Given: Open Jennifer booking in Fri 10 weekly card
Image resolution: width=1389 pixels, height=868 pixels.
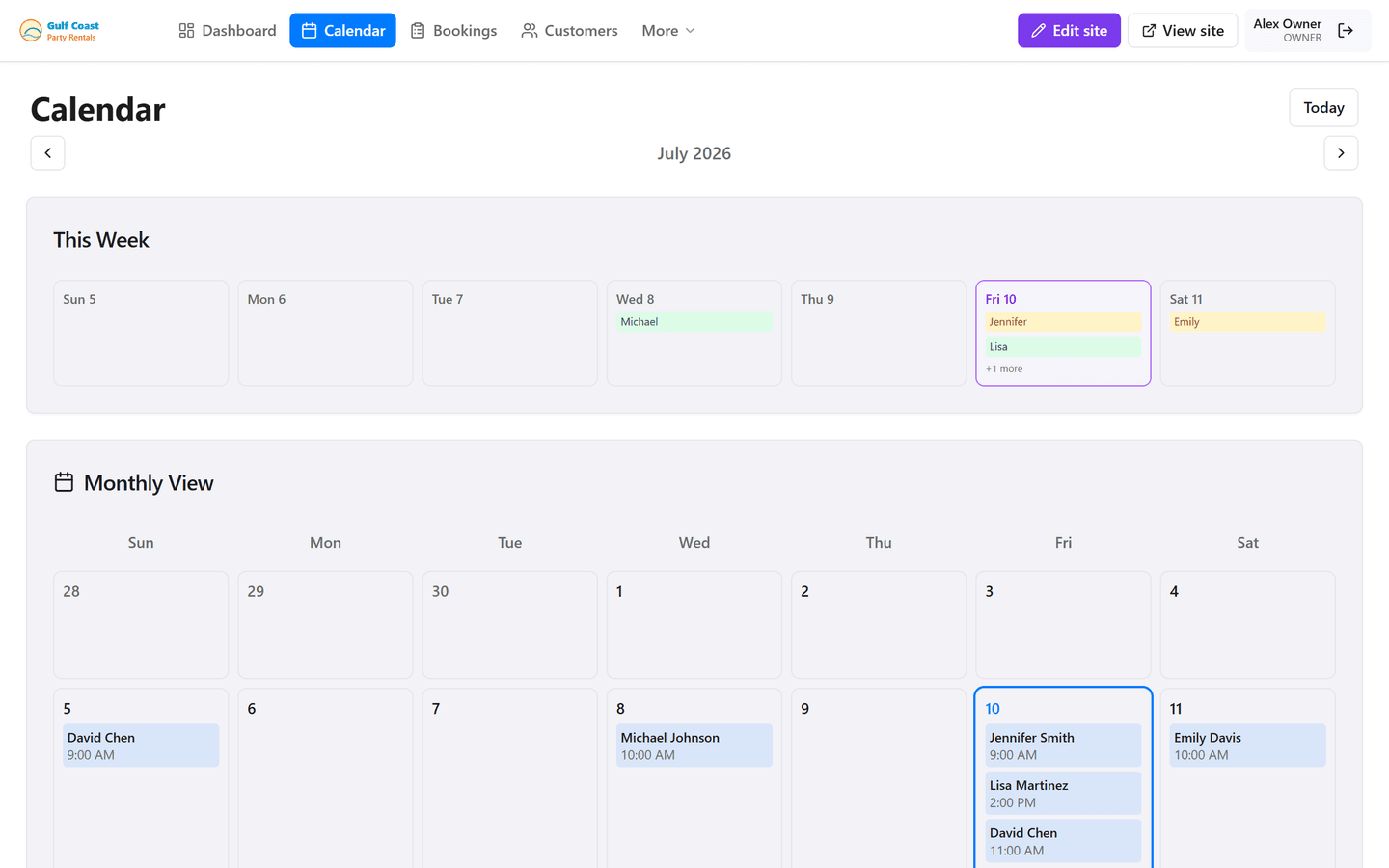Looking at the screenshot, I should coord(1063,322).
